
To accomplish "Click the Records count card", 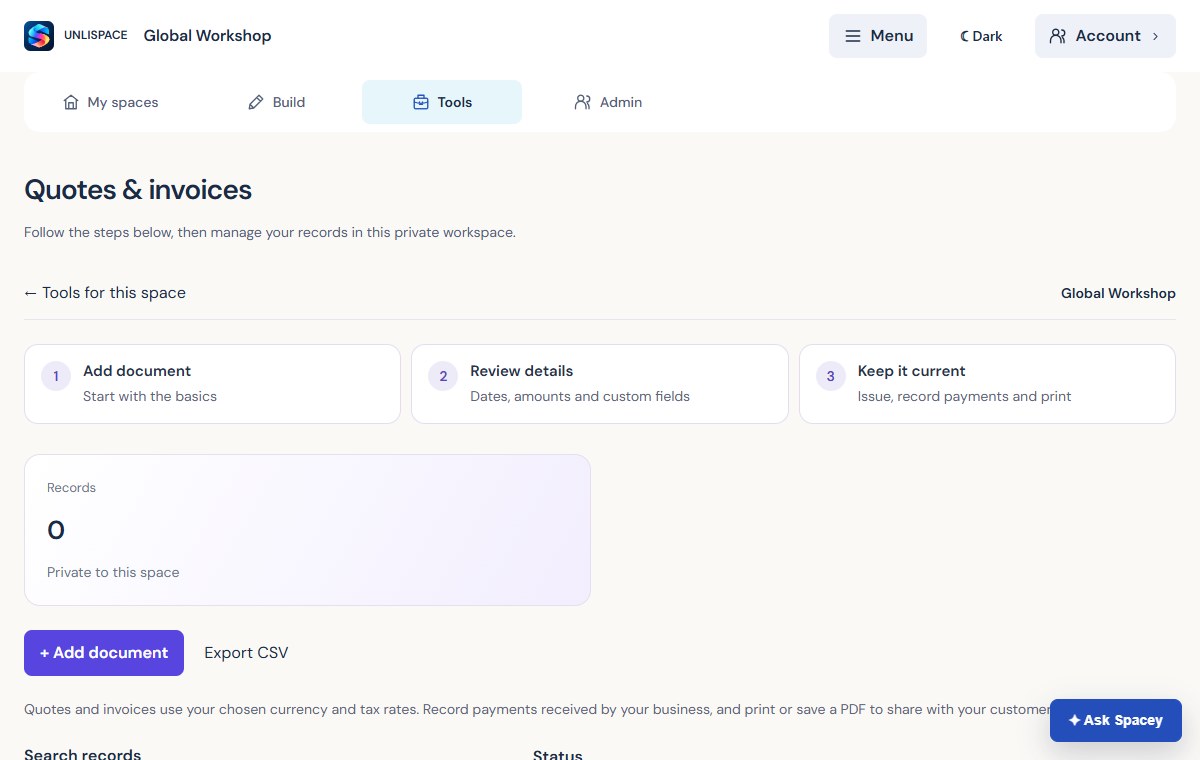I will point(307,530).
